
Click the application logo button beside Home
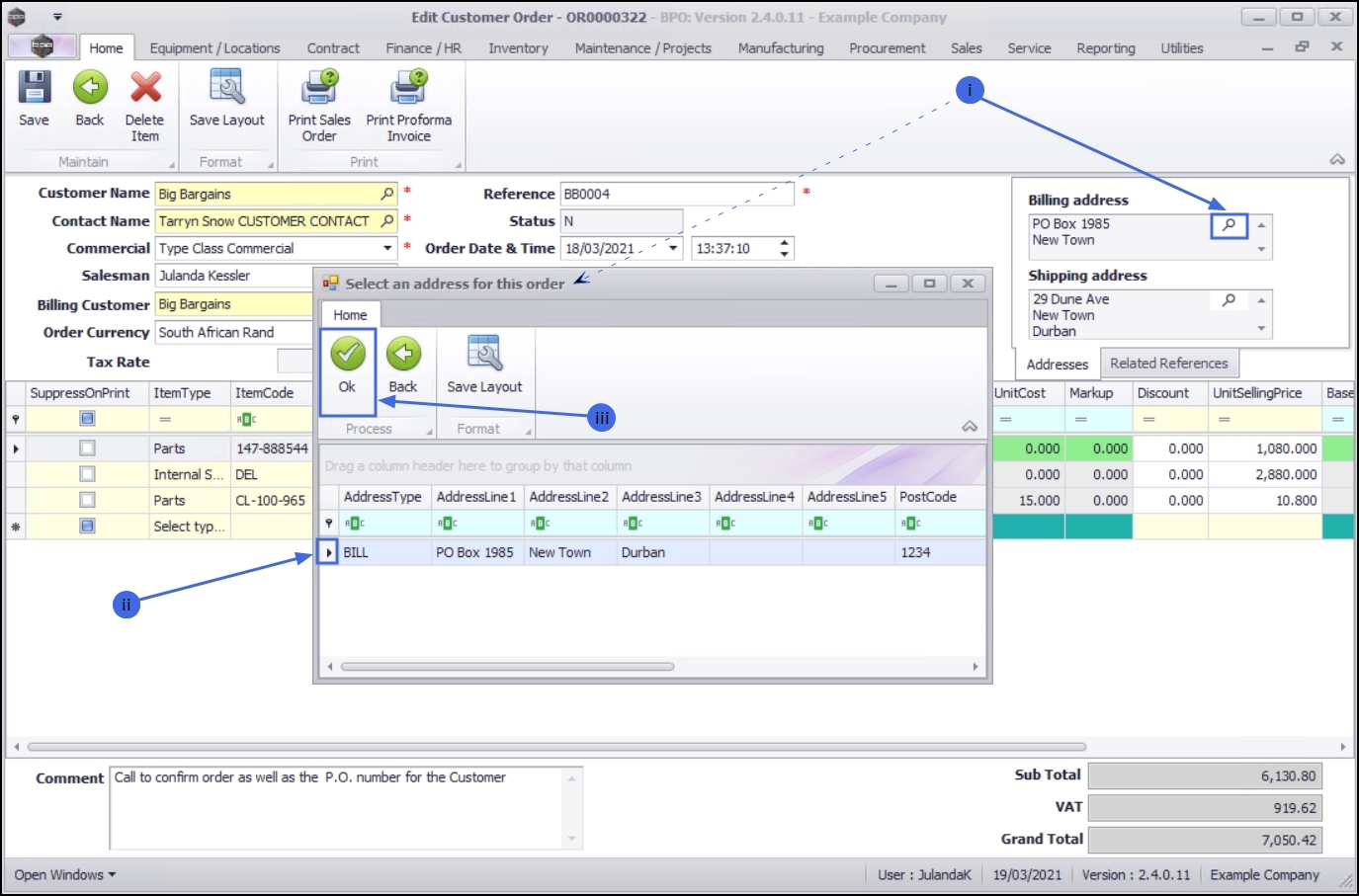tap(42, 46)
